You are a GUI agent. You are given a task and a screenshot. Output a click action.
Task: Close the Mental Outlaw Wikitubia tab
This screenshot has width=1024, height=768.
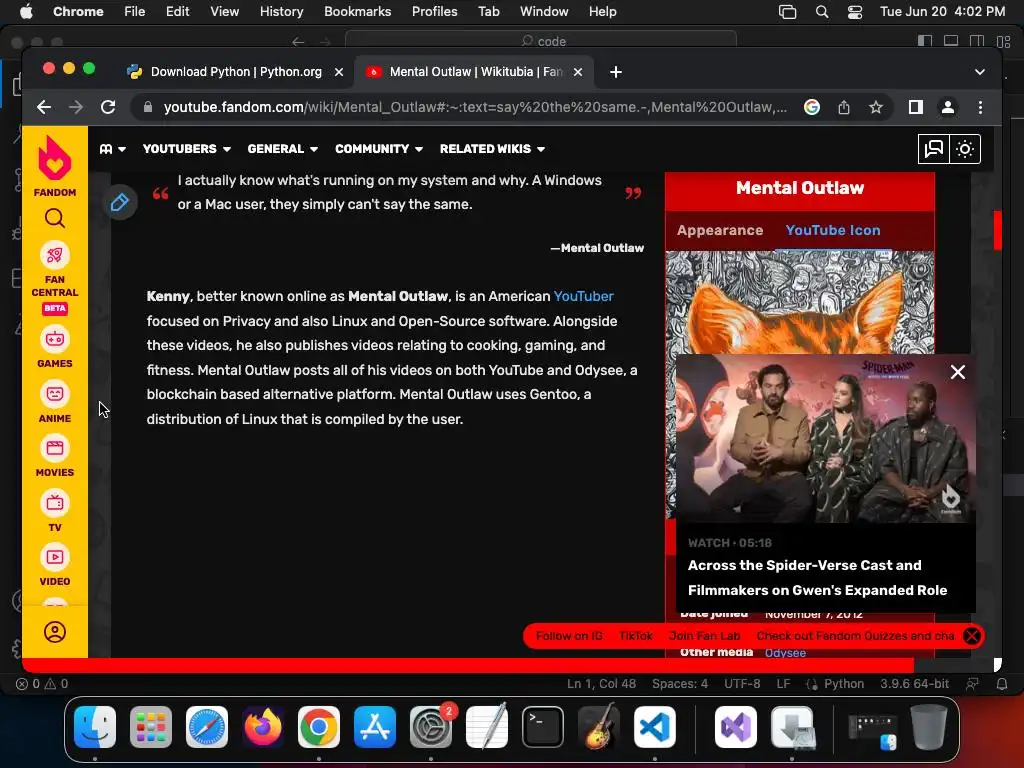coord(578,72)
